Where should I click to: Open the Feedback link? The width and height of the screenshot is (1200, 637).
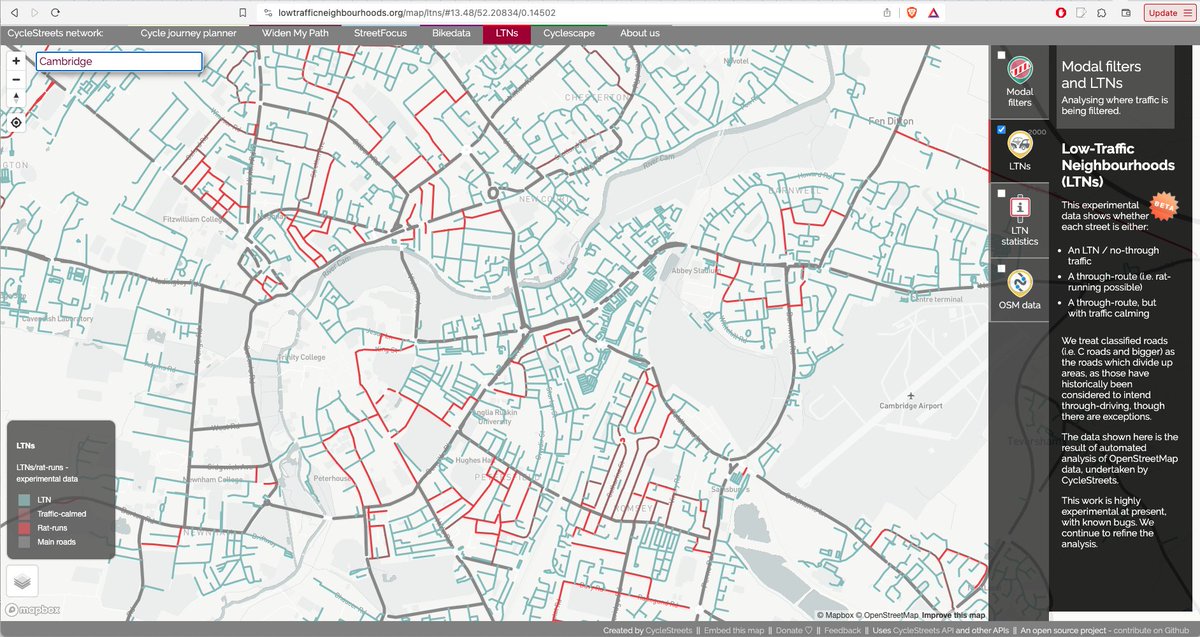tap(842, 631)
